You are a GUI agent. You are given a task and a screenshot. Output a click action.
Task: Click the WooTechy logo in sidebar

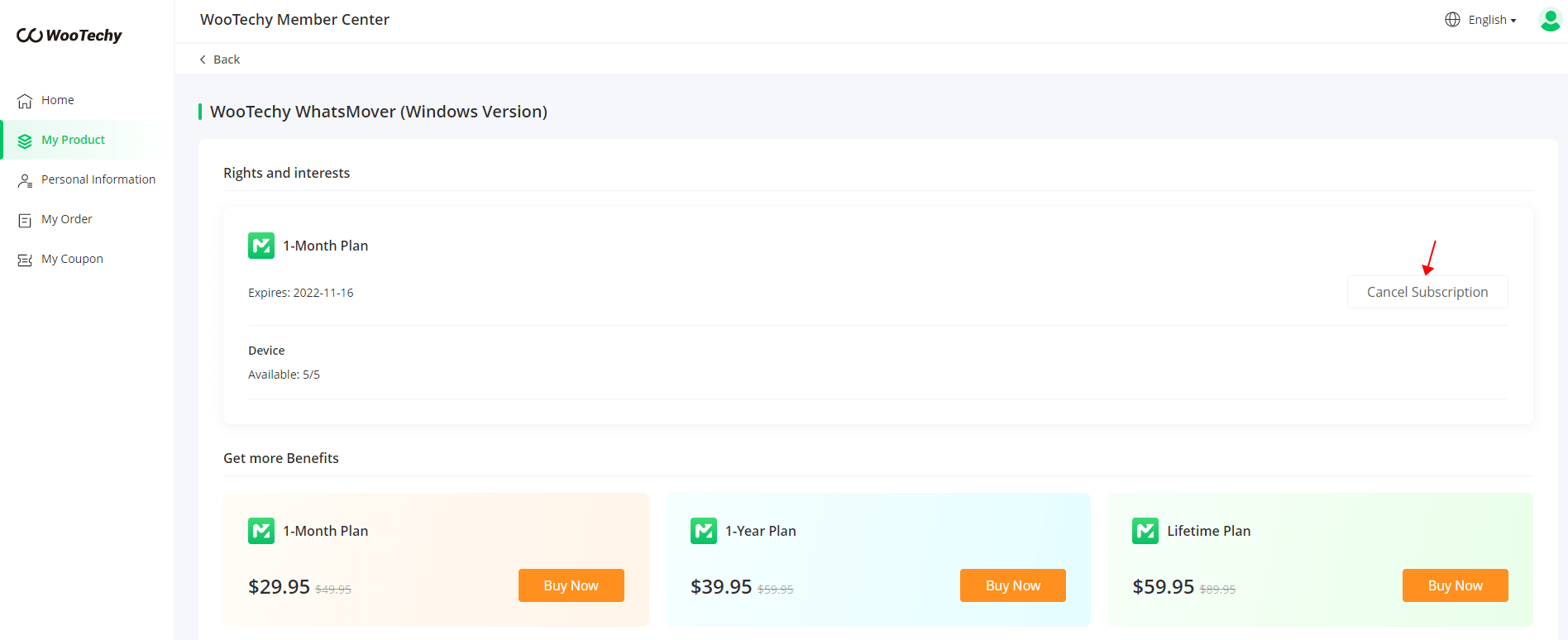pos(69,36)
